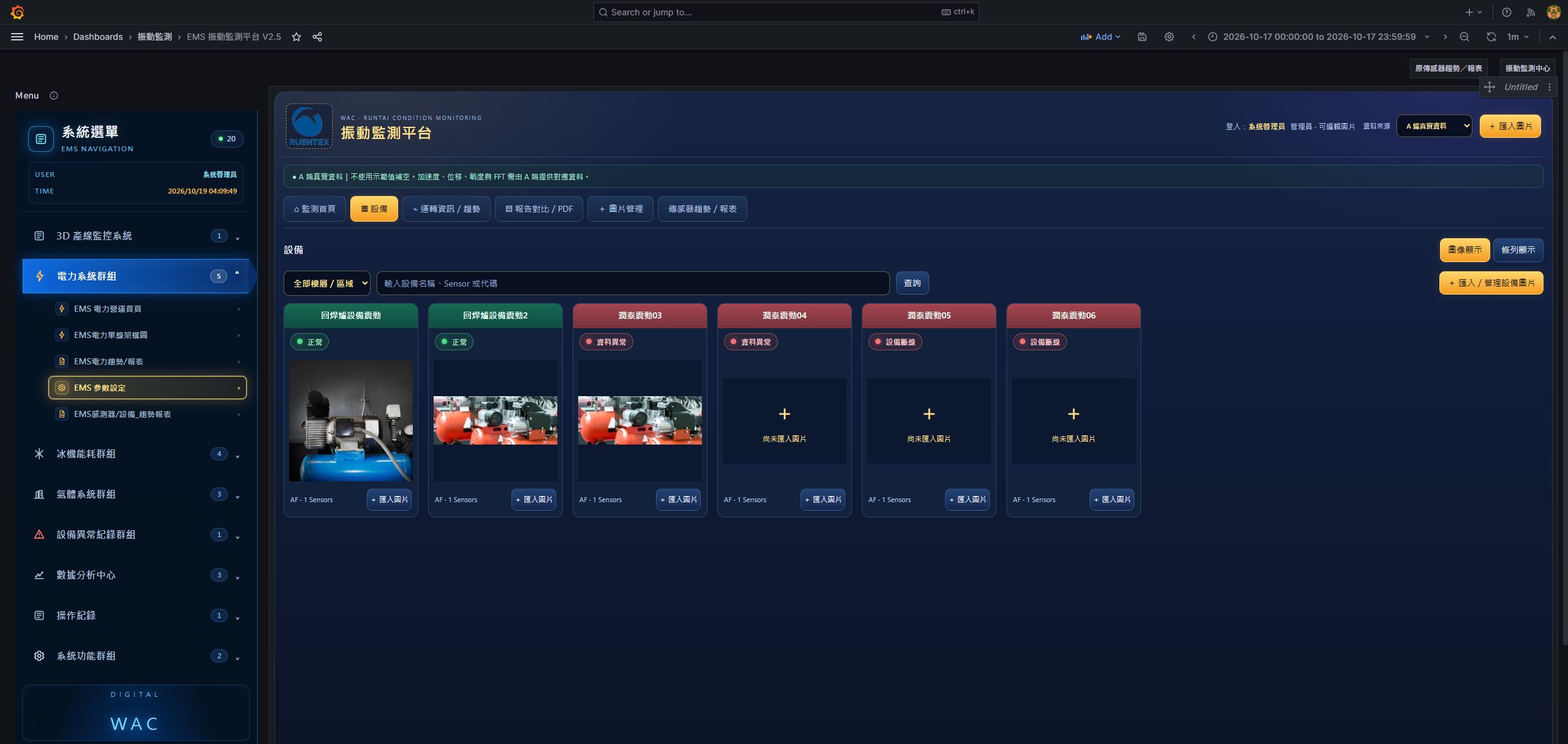Open the user avatar profile menu

click(x=1553, y=12)
